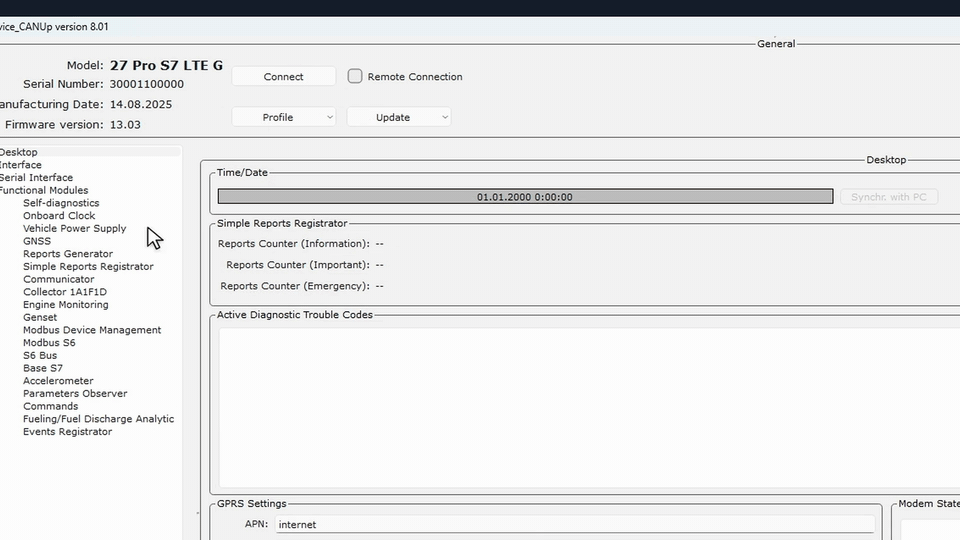Click Reports Counter (Emergency) label
This screenshot has height=540, width=960.
[295, 286]
